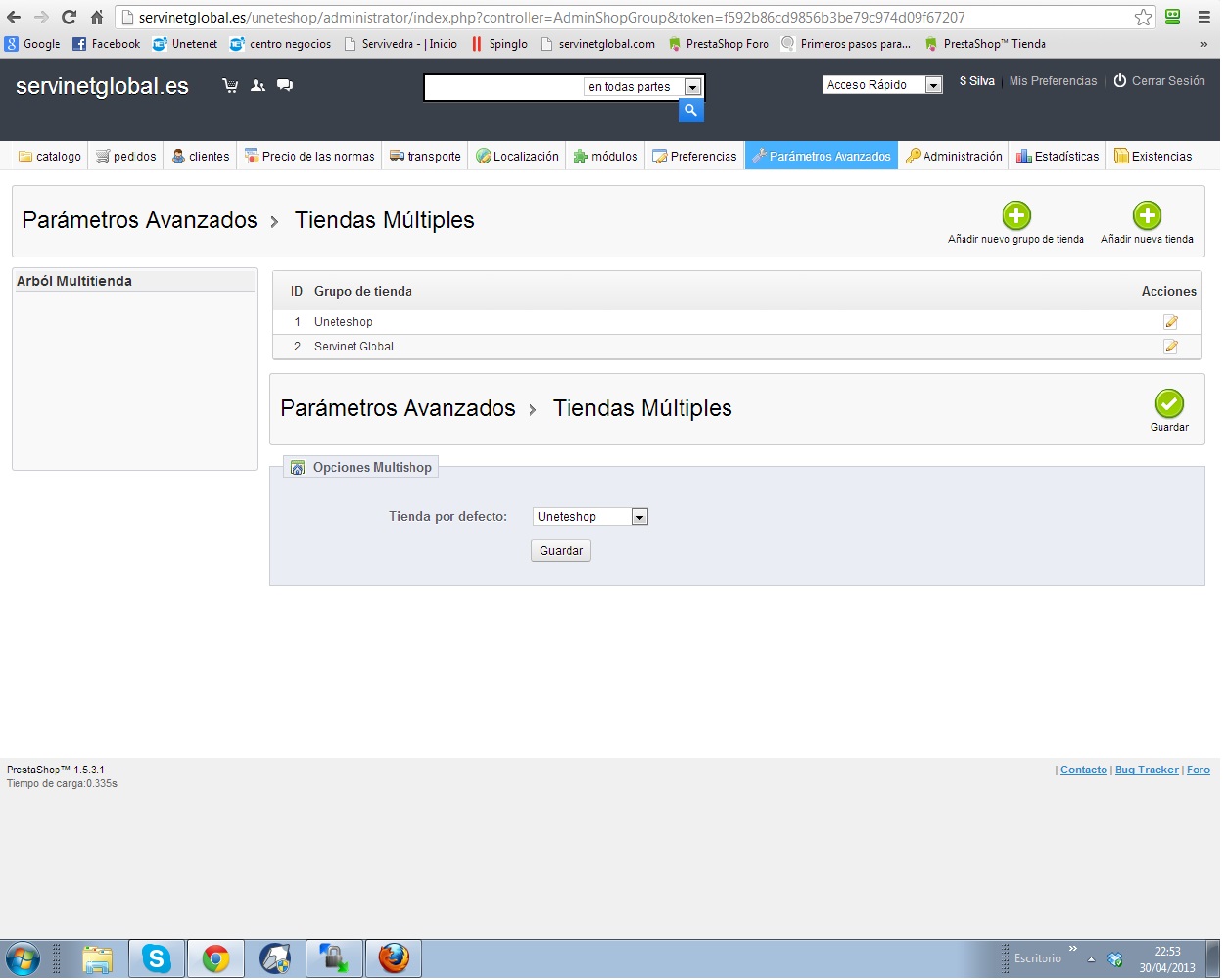The width and height of the screenshot is (1223, 980).
Task: Open the 'Administración' menu tab
Action: pos(954,156)
